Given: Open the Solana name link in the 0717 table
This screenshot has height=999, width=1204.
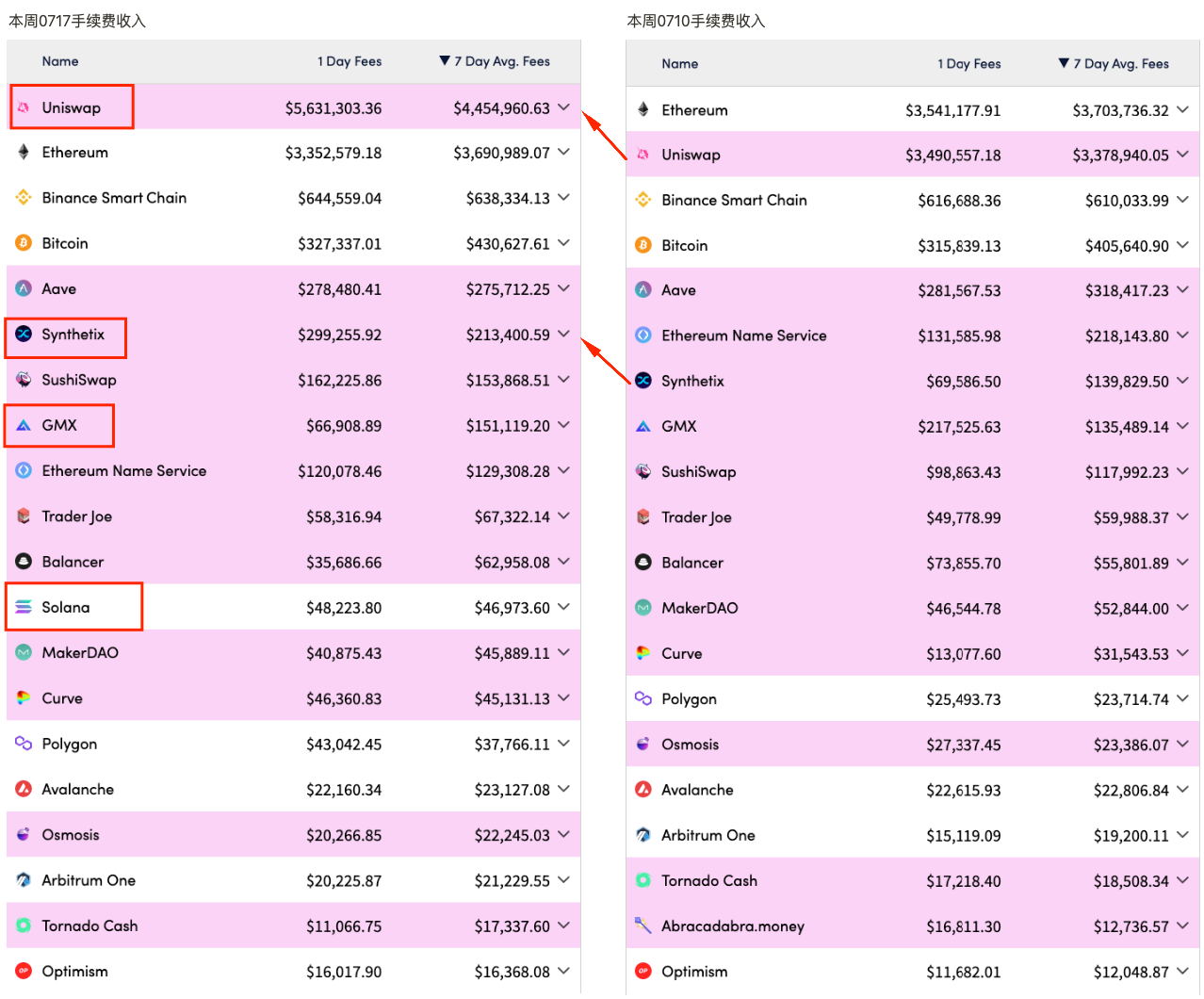Looking at the screenshot, I should 66,607.
